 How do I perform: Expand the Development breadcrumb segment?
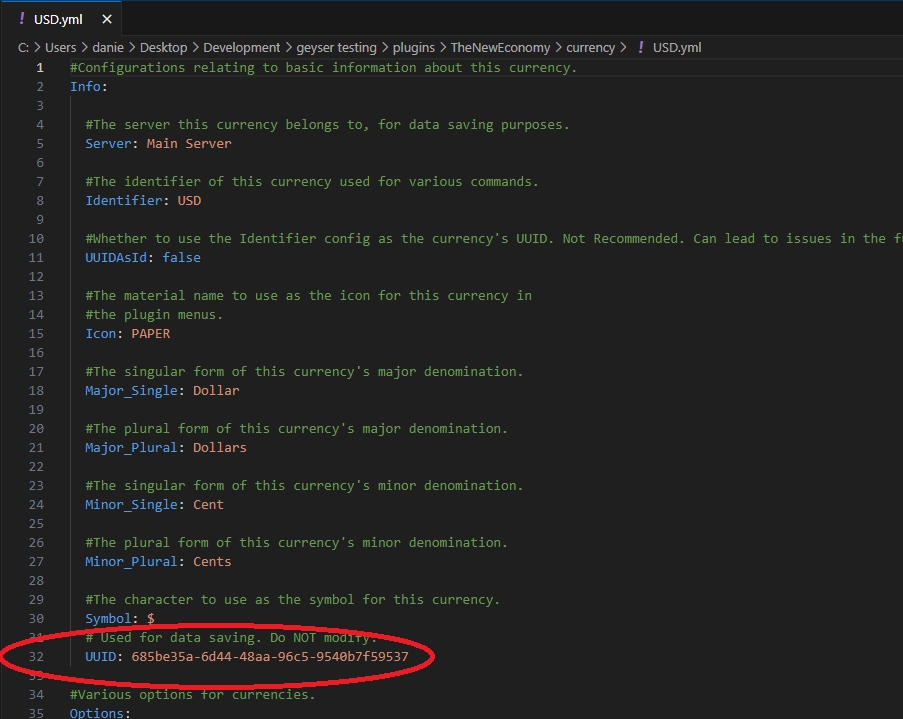pos(246,47)
